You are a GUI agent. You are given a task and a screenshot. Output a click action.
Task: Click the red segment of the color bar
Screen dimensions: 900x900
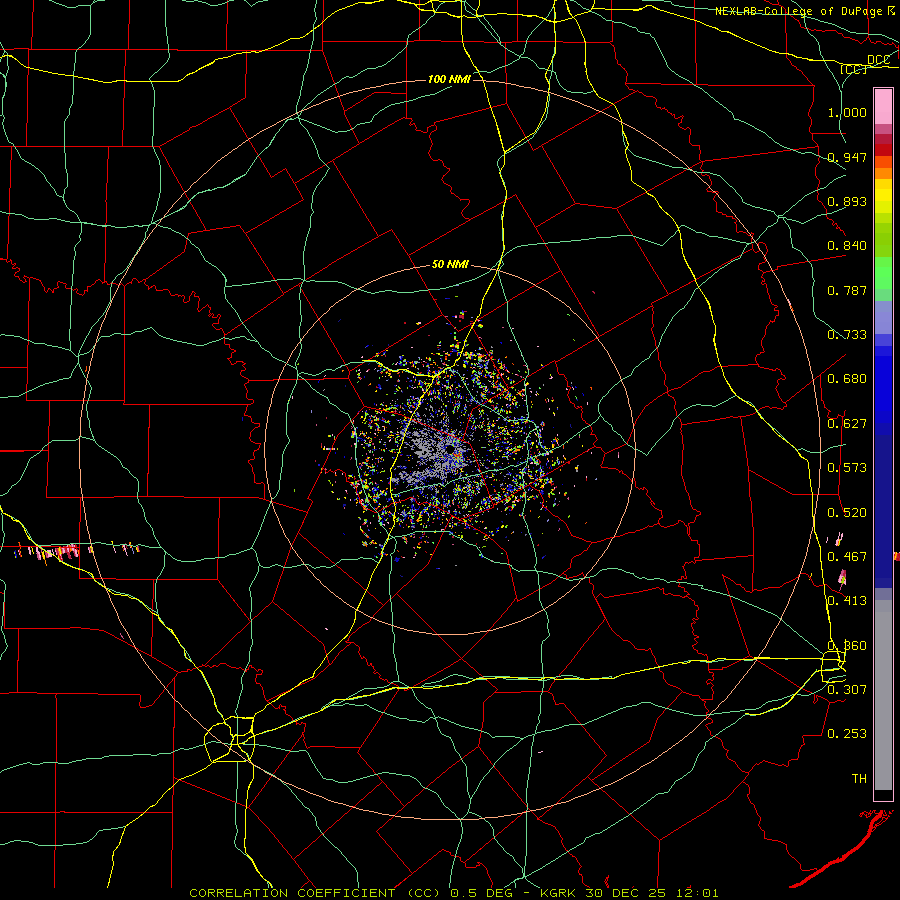(883, 150)
